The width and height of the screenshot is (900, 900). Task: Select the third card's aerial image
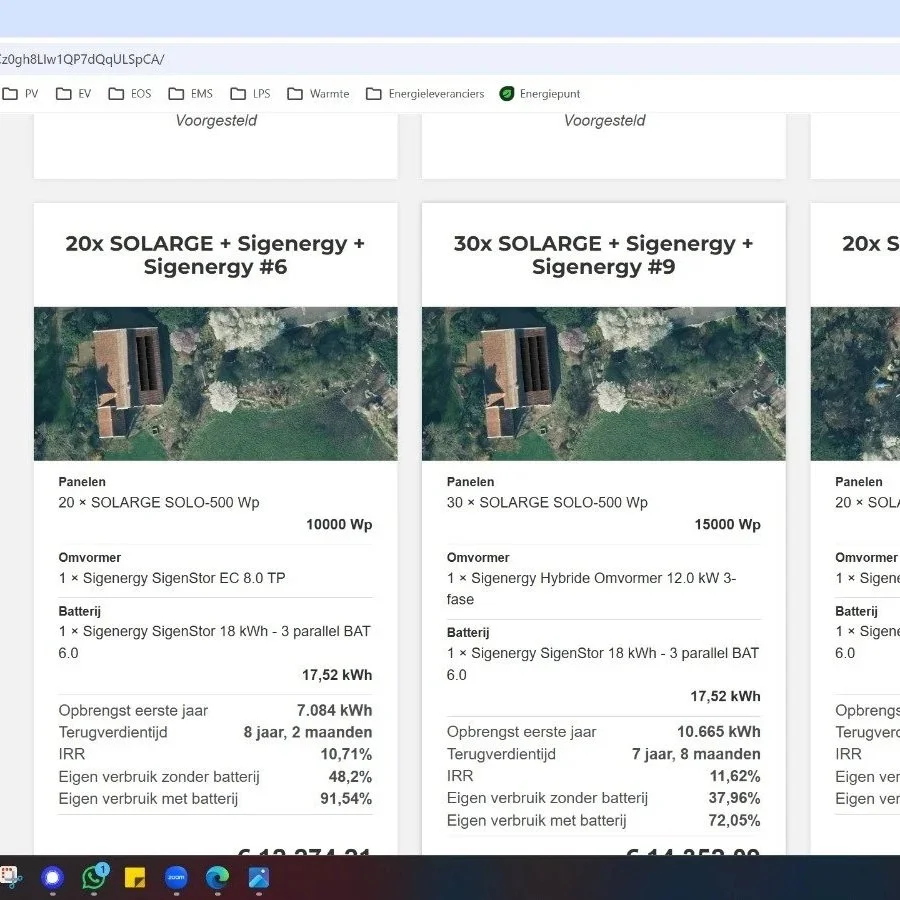coord(855,383)
